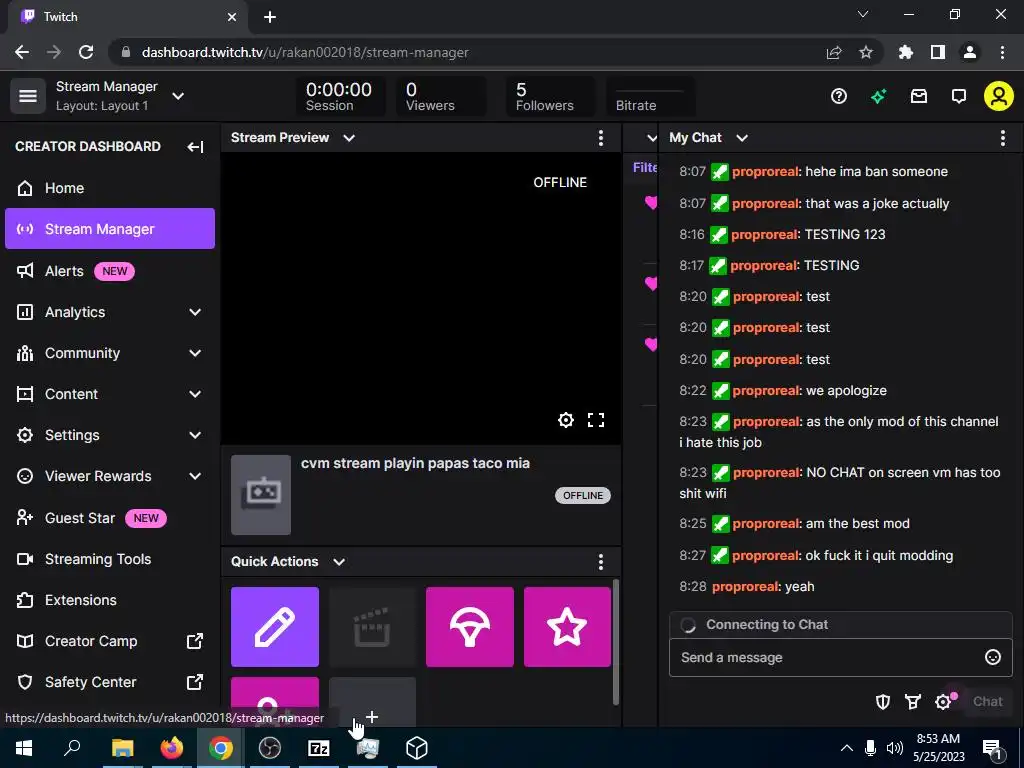
Task: Open My Chat three-dot options
Action: [x=1002, y=138]
